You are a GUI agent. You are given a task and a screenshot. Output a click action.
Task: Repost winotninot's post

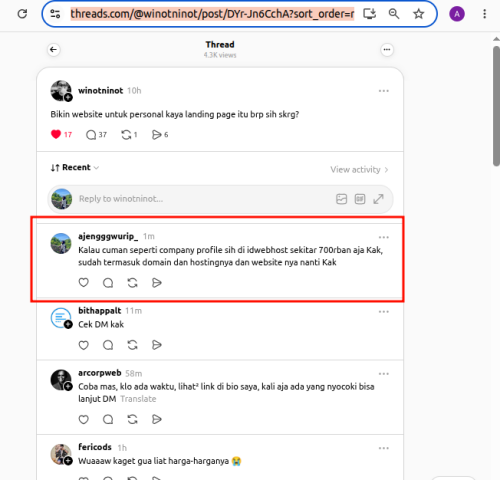click(129, 135)
